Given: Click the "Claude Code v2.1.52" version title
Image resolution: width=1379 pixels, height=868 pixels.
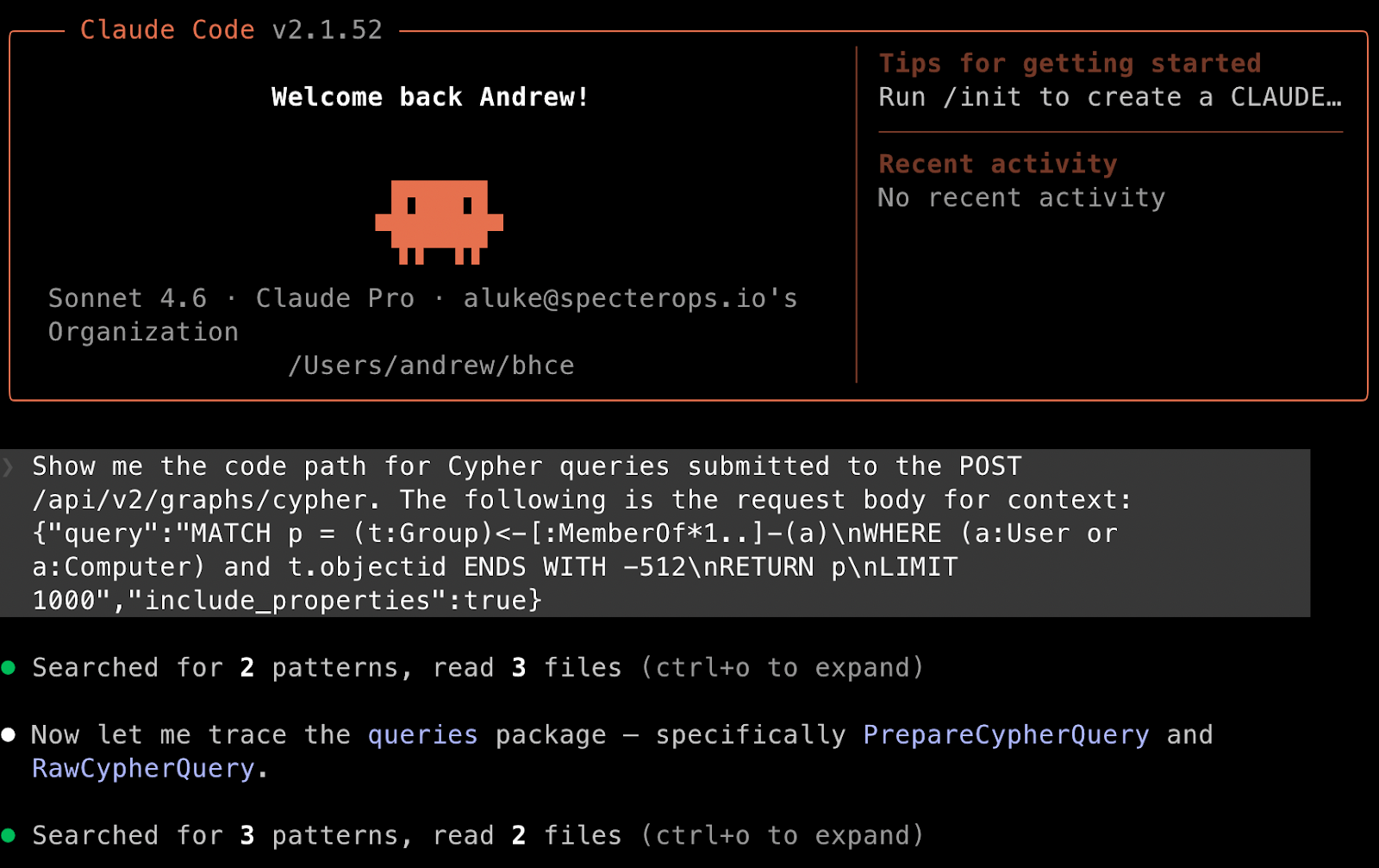Looking at the screenshot, I should pos(231,28).
